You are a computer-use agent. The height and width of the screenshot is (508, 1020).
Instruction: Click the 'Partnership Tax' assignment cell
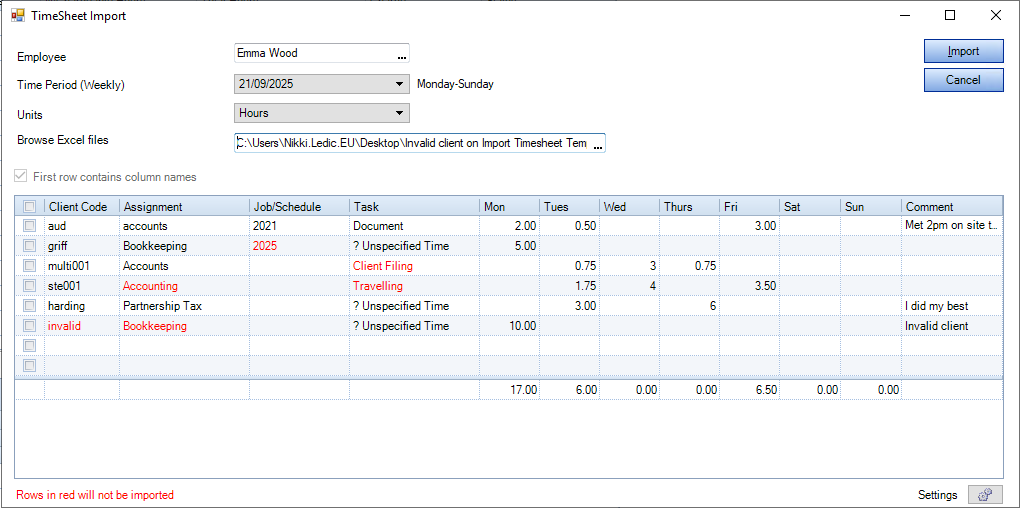pos(185,306)
